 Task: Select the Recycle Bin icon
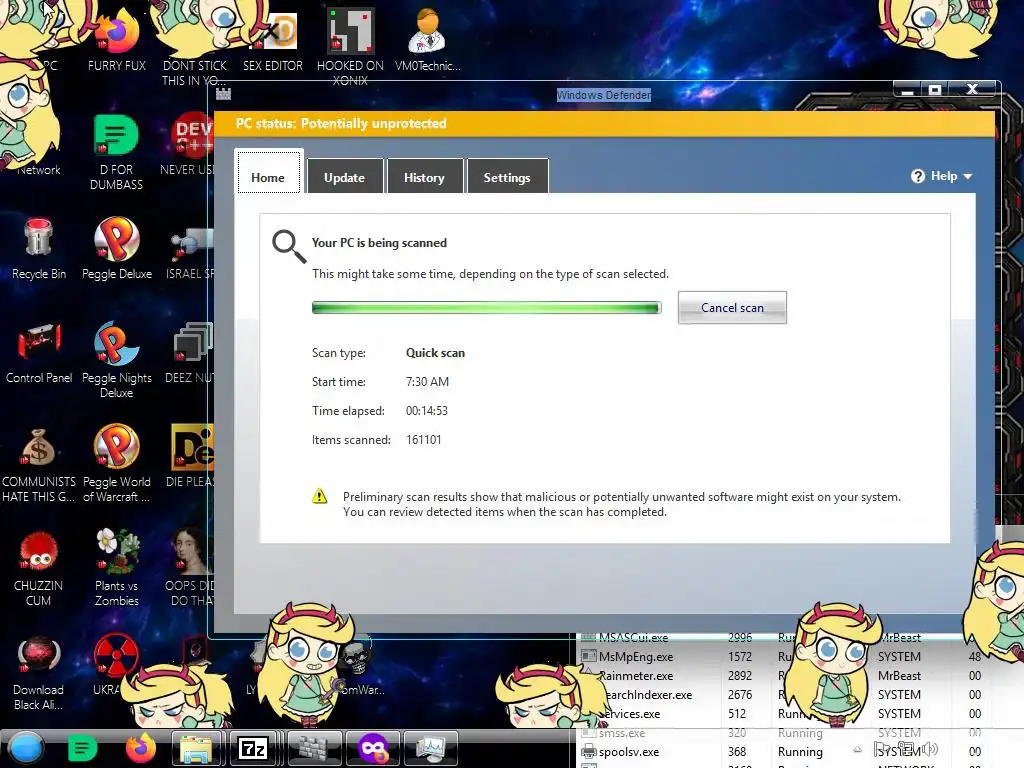coord(39,248)
